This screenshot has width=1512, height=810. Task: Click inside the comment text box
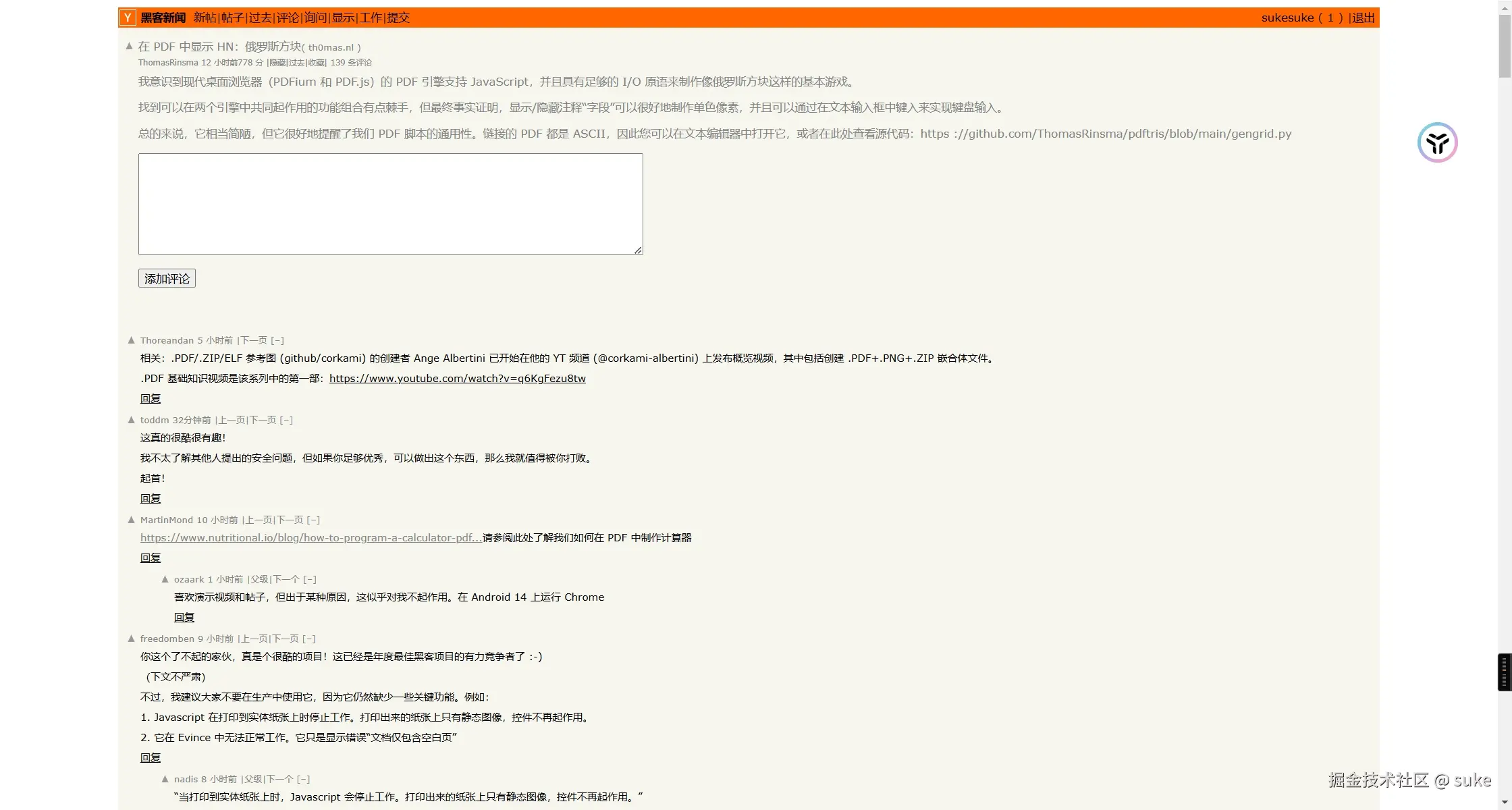pos(390,204)
